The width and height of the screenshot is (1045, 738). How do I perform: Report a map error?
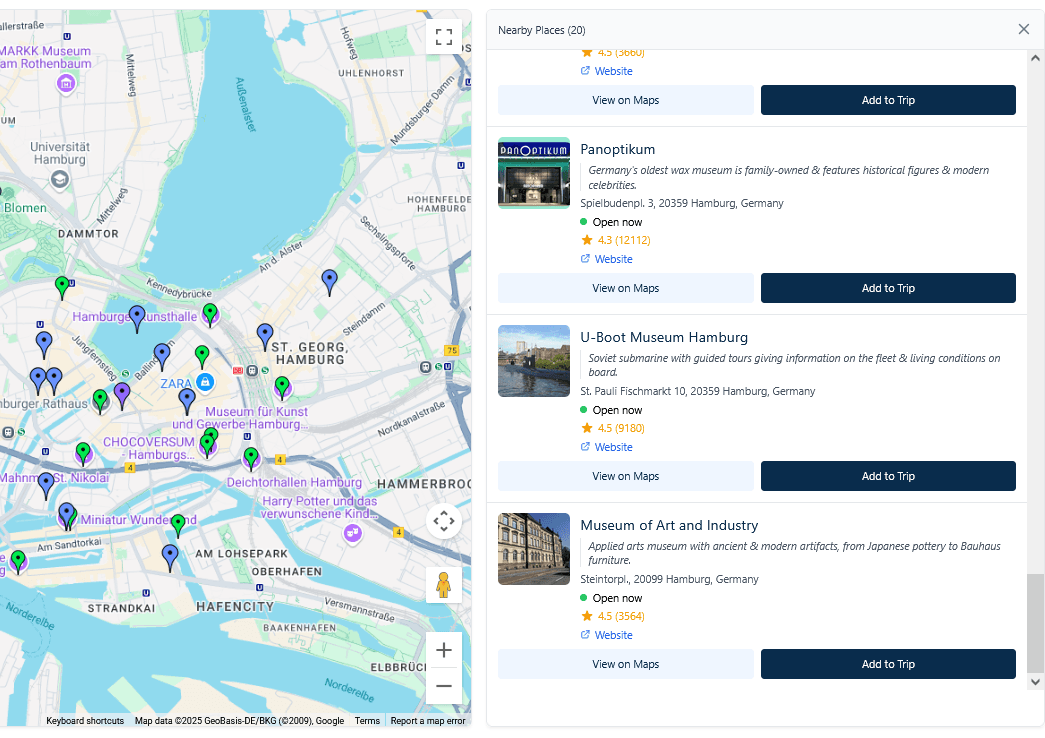[427, 720]
